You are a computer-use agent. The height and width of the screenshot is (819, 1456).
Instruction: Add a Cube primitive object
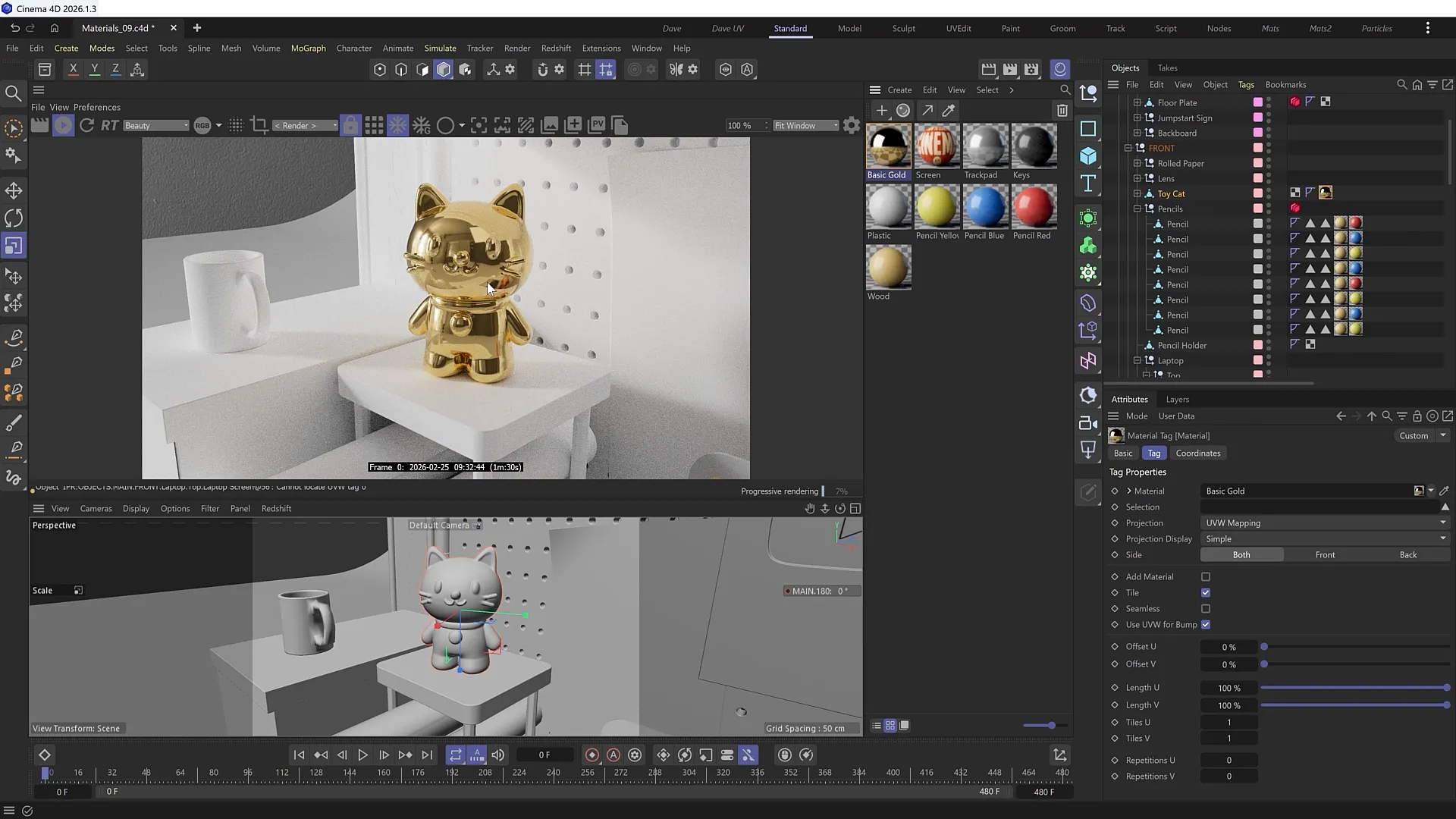click(x=1088, y=155)
